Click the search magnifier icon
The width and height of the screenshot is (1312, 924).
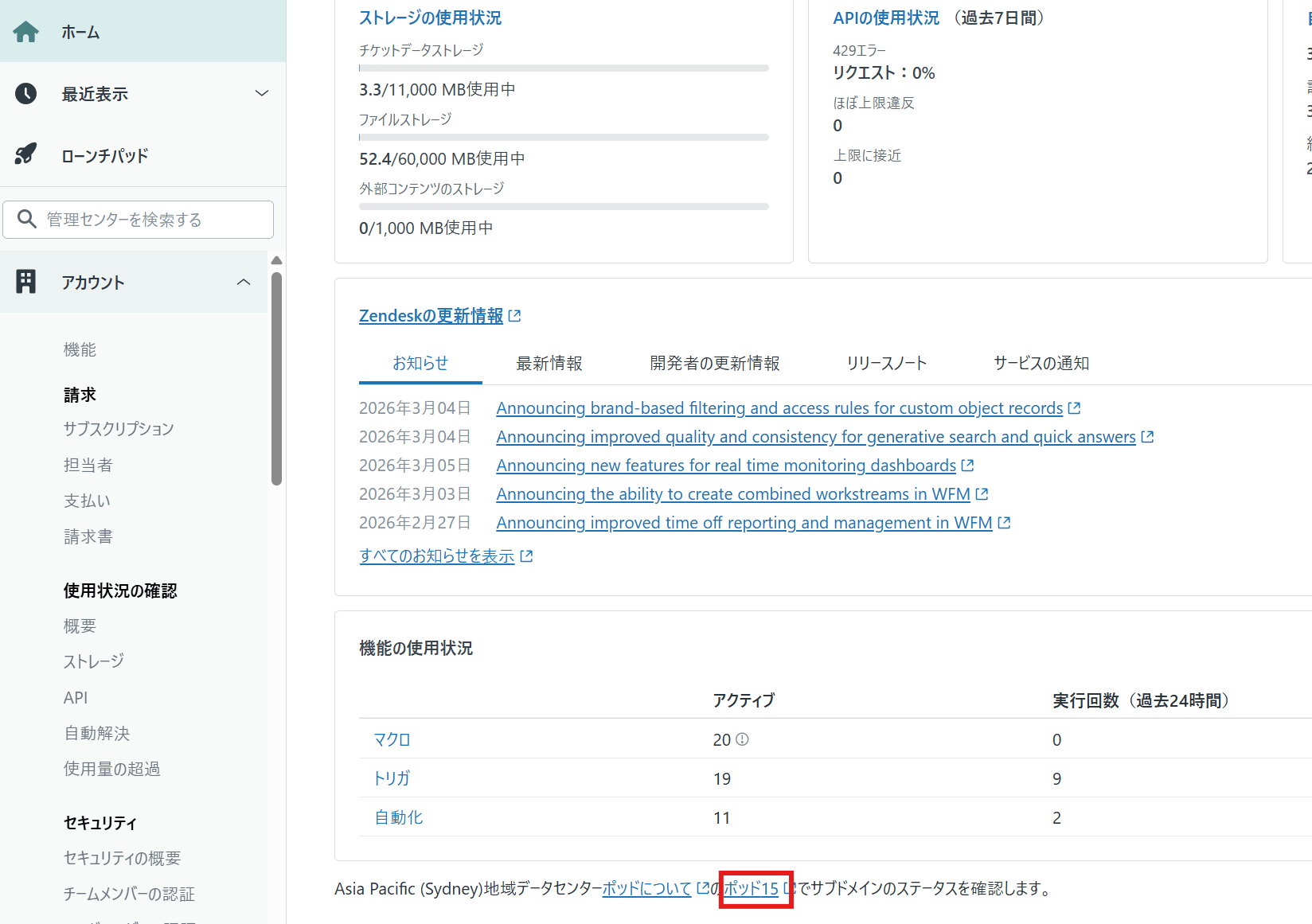tap(26, 219)
